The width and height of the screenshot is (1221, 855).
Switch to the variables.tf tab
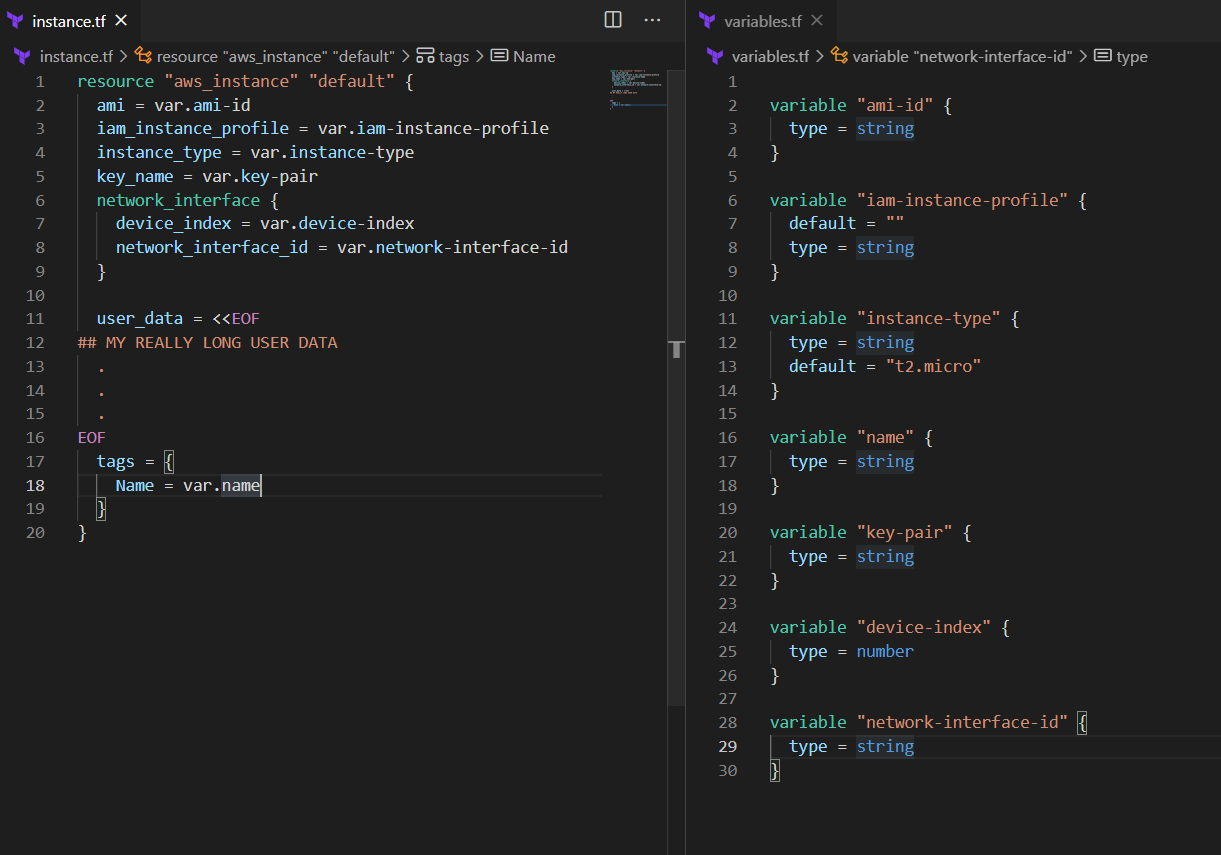coord(762,21)
